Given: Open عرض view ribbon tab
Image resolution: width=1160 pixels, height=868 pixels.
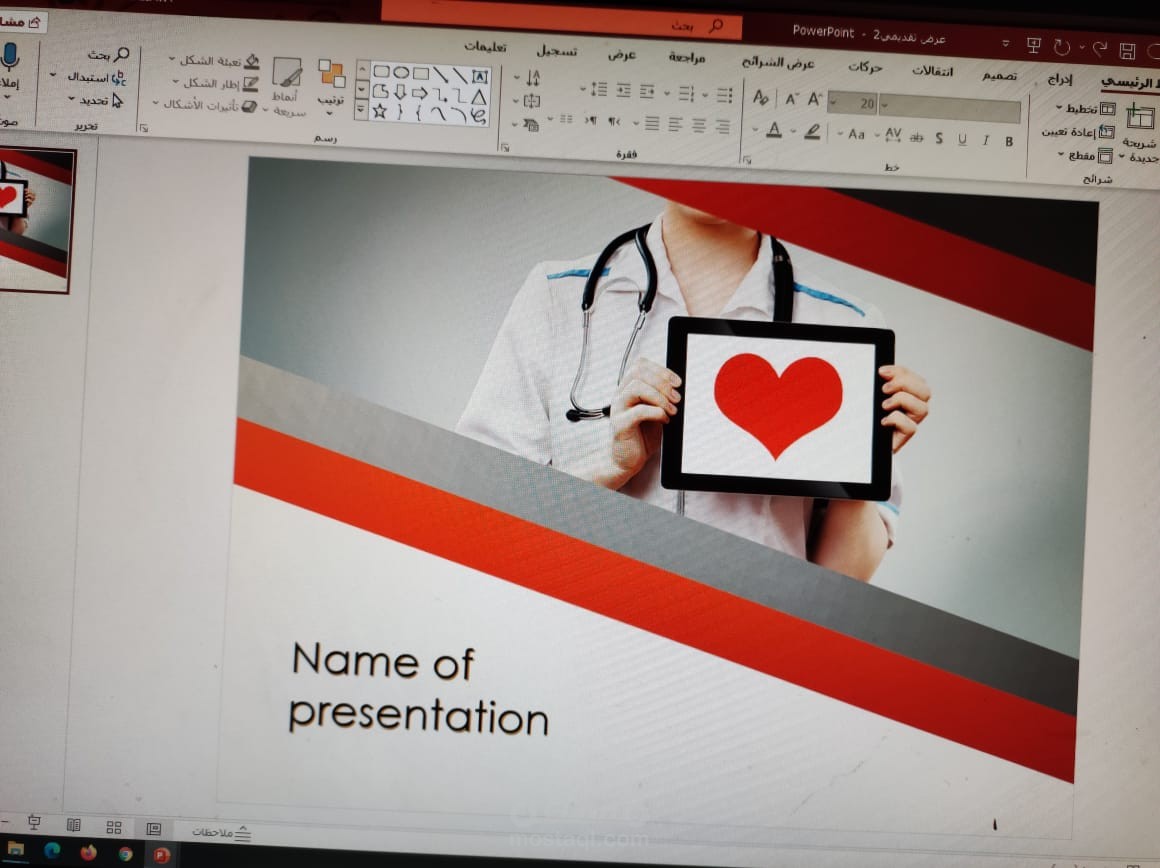Looking at the screenshot, I should [x=622, y=54].
